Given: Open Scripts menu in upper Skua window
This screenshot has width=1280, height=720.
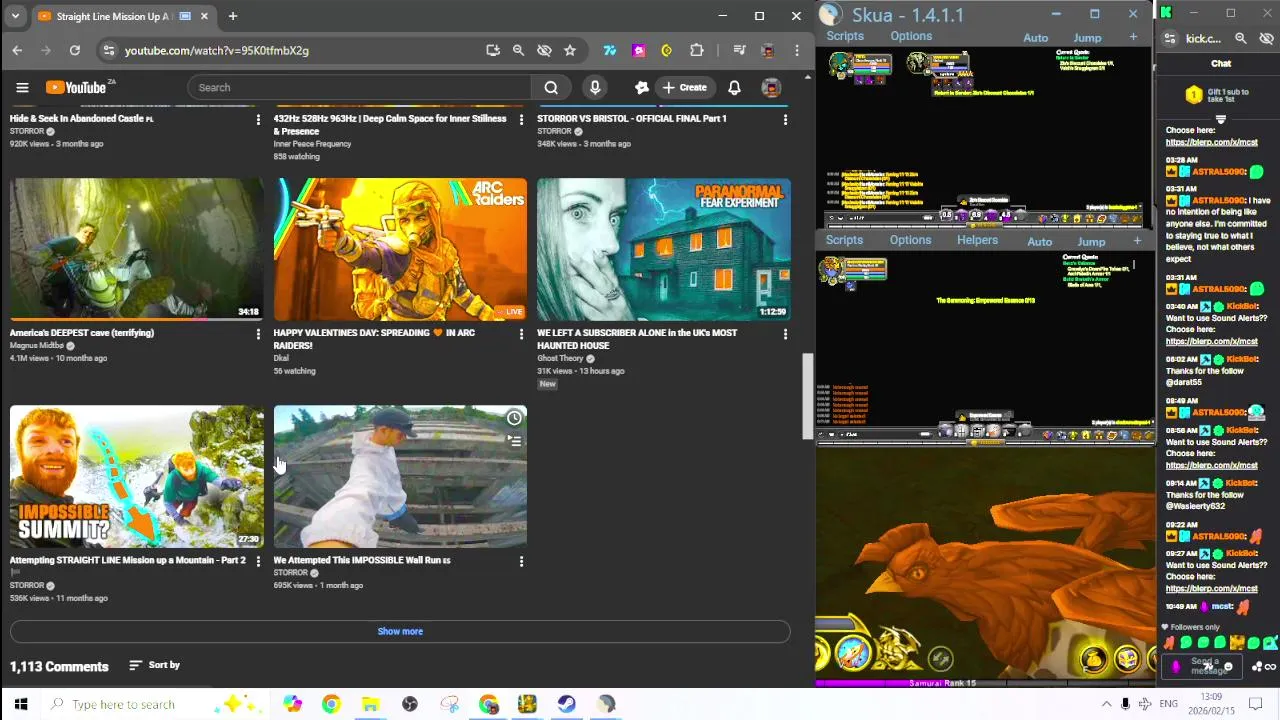Looking at the screenshot, I should pyautogui.click(x=845, y=36).
